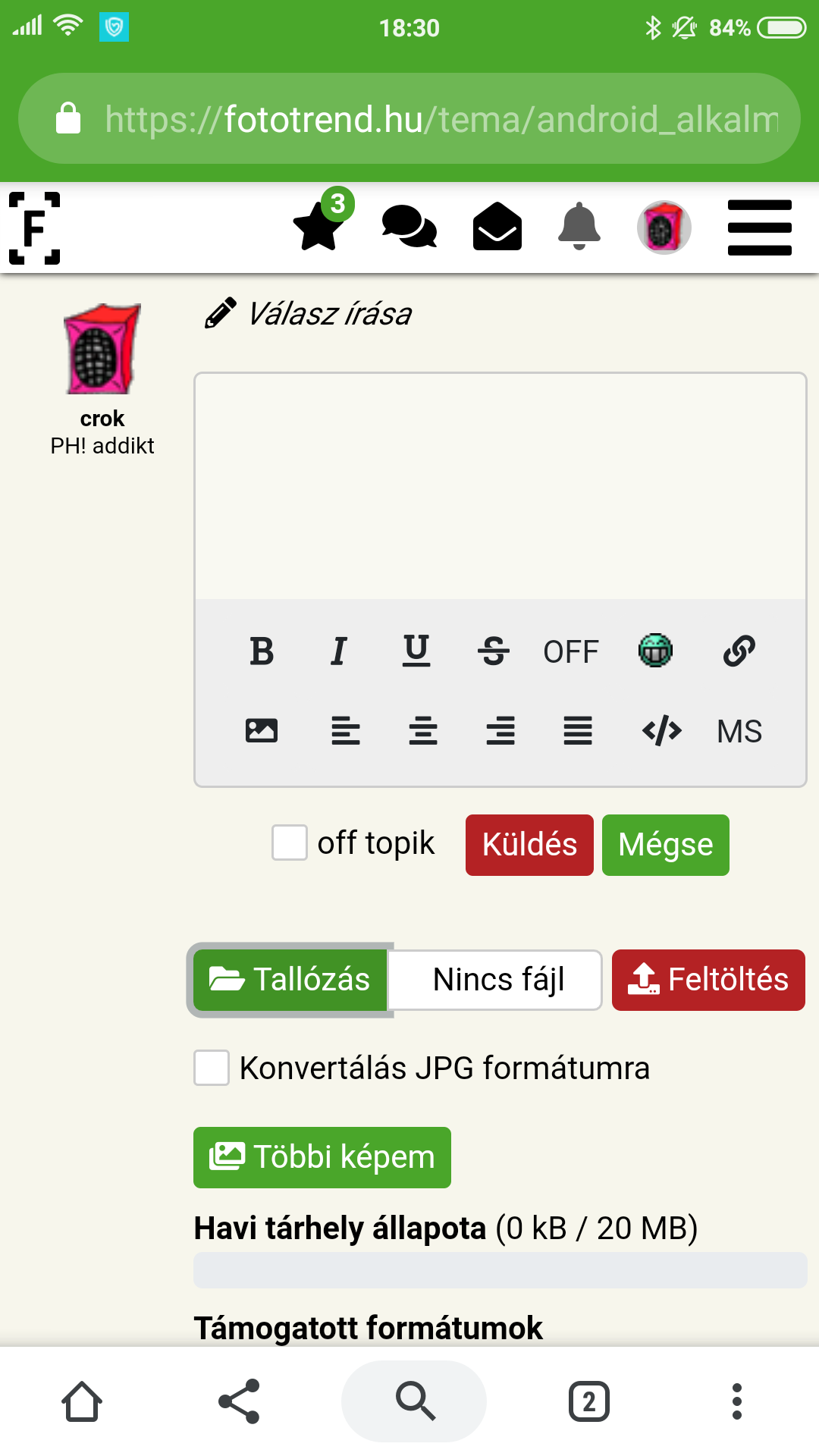Open the browser three-dot options menu
The height and width of the screenshot is (1456, 819).
(x=736, y=1401)
